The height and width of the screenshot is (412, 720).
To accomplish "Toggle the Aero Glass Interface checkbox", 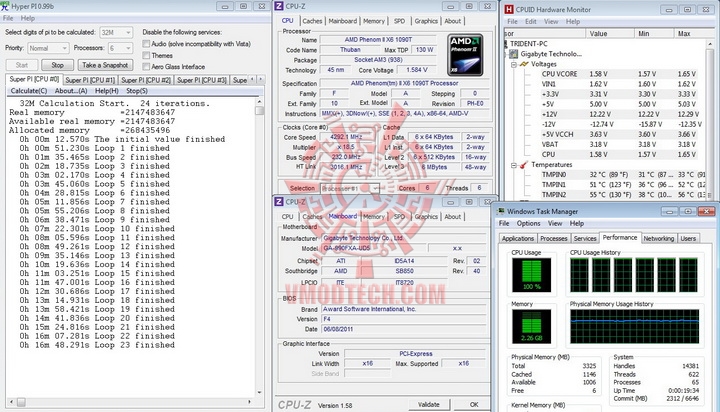I will 146,67.
